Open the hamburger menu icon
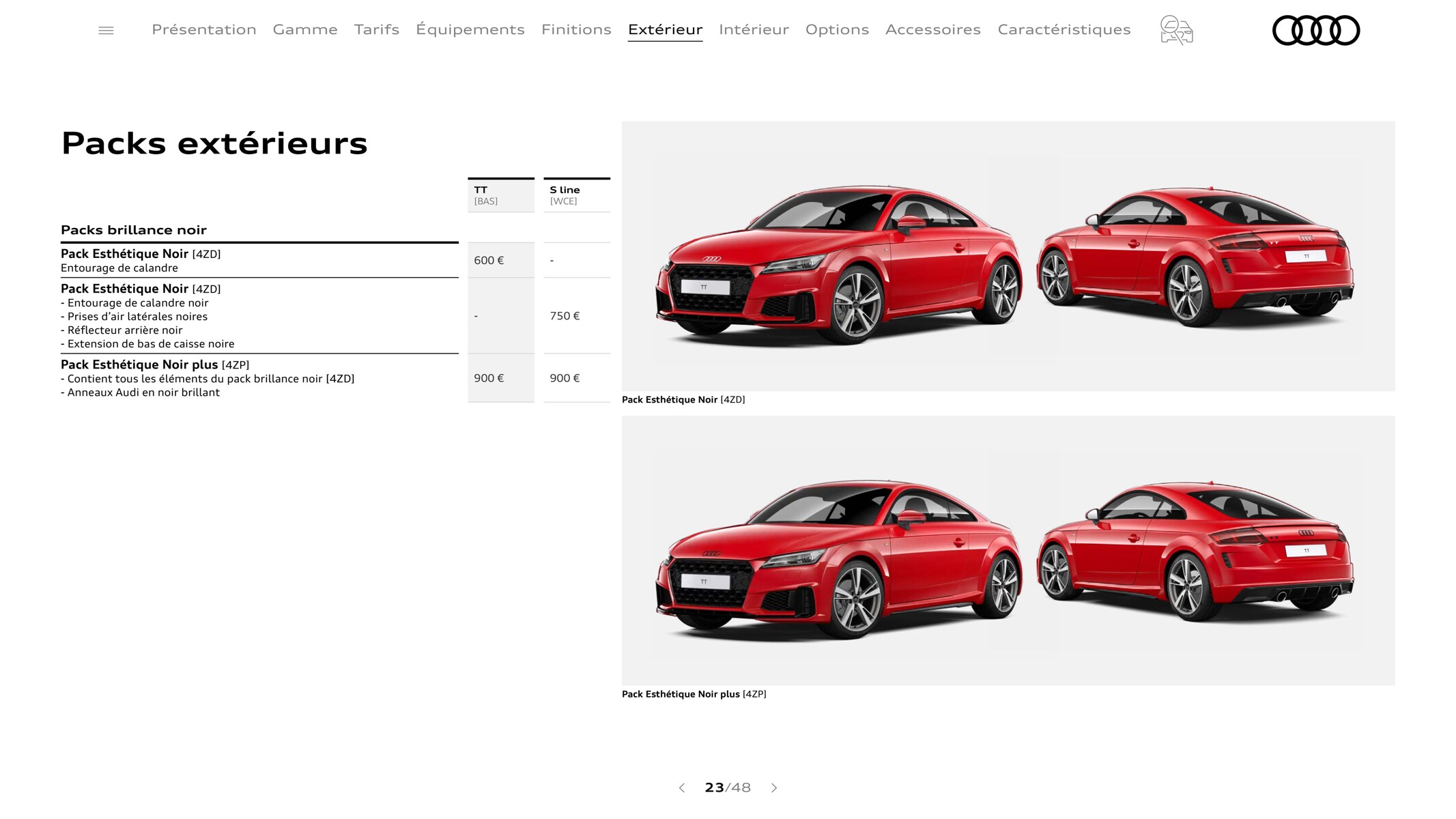This screenshot has width=1456, height=819. click(x=106, y=31)
